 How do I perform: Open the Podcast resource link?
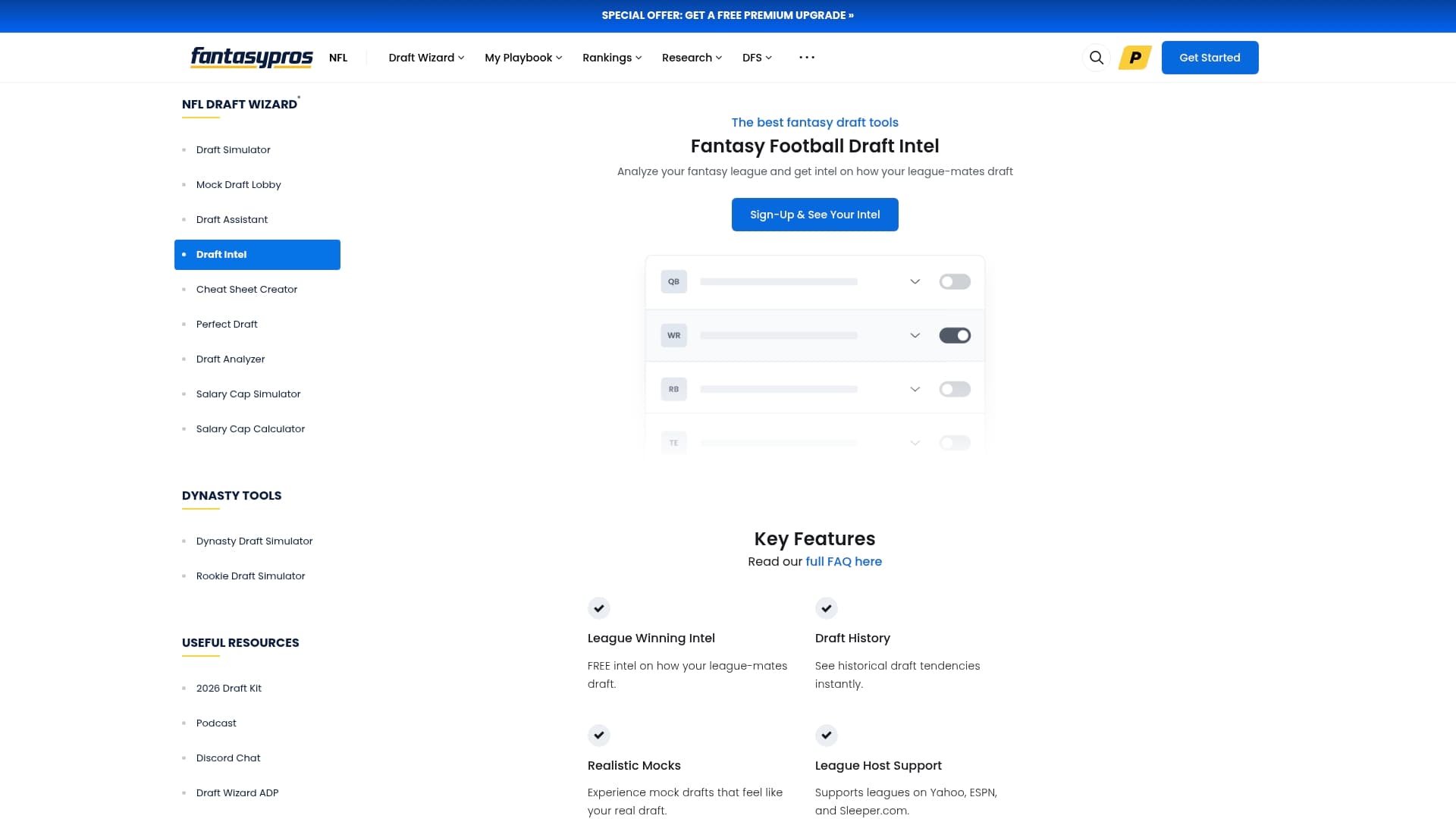pyautogui.click(x=216, y=723)
